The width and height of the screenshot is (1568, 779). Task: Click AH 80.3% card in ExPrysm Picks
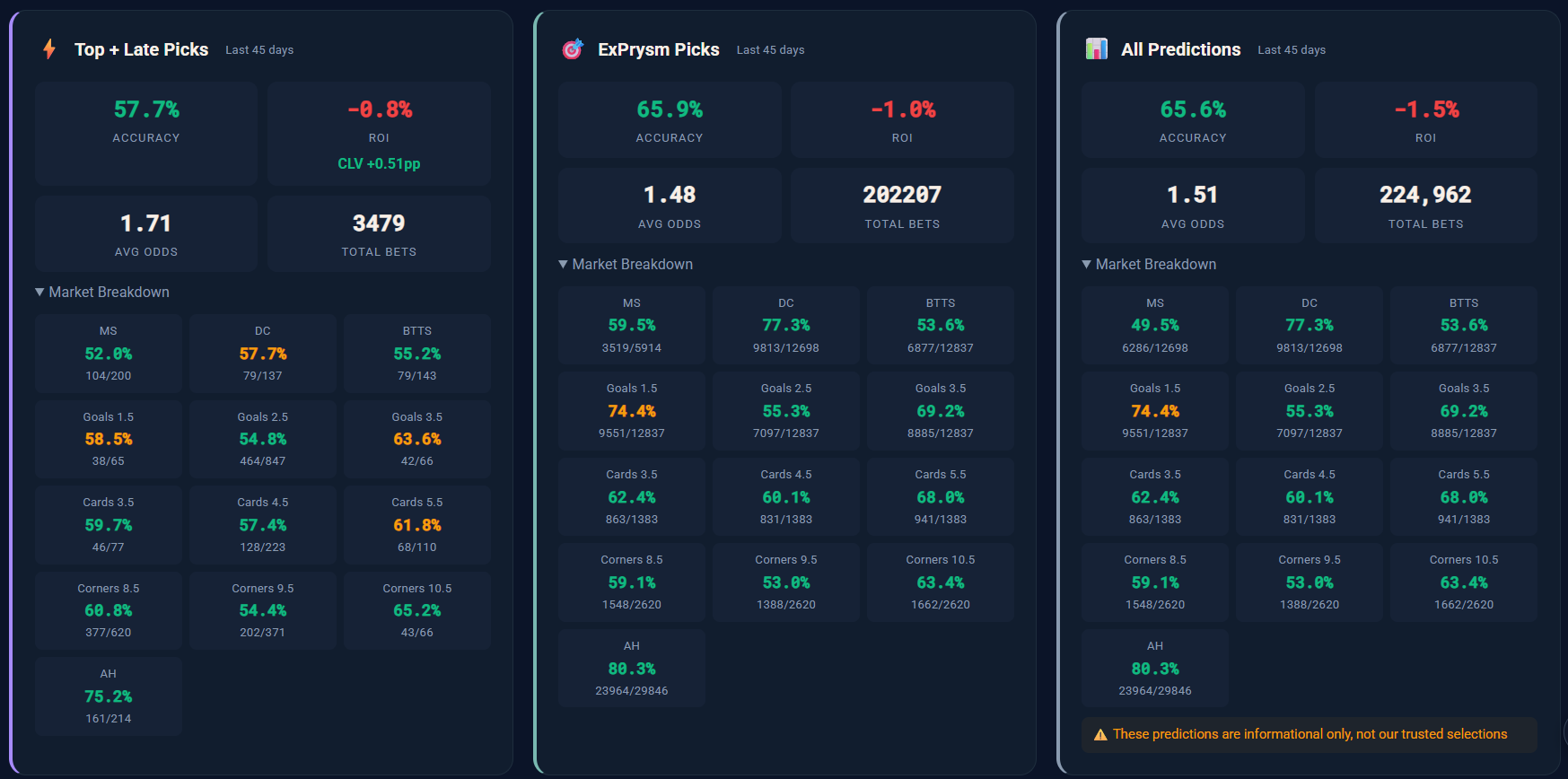click(632, 669)
